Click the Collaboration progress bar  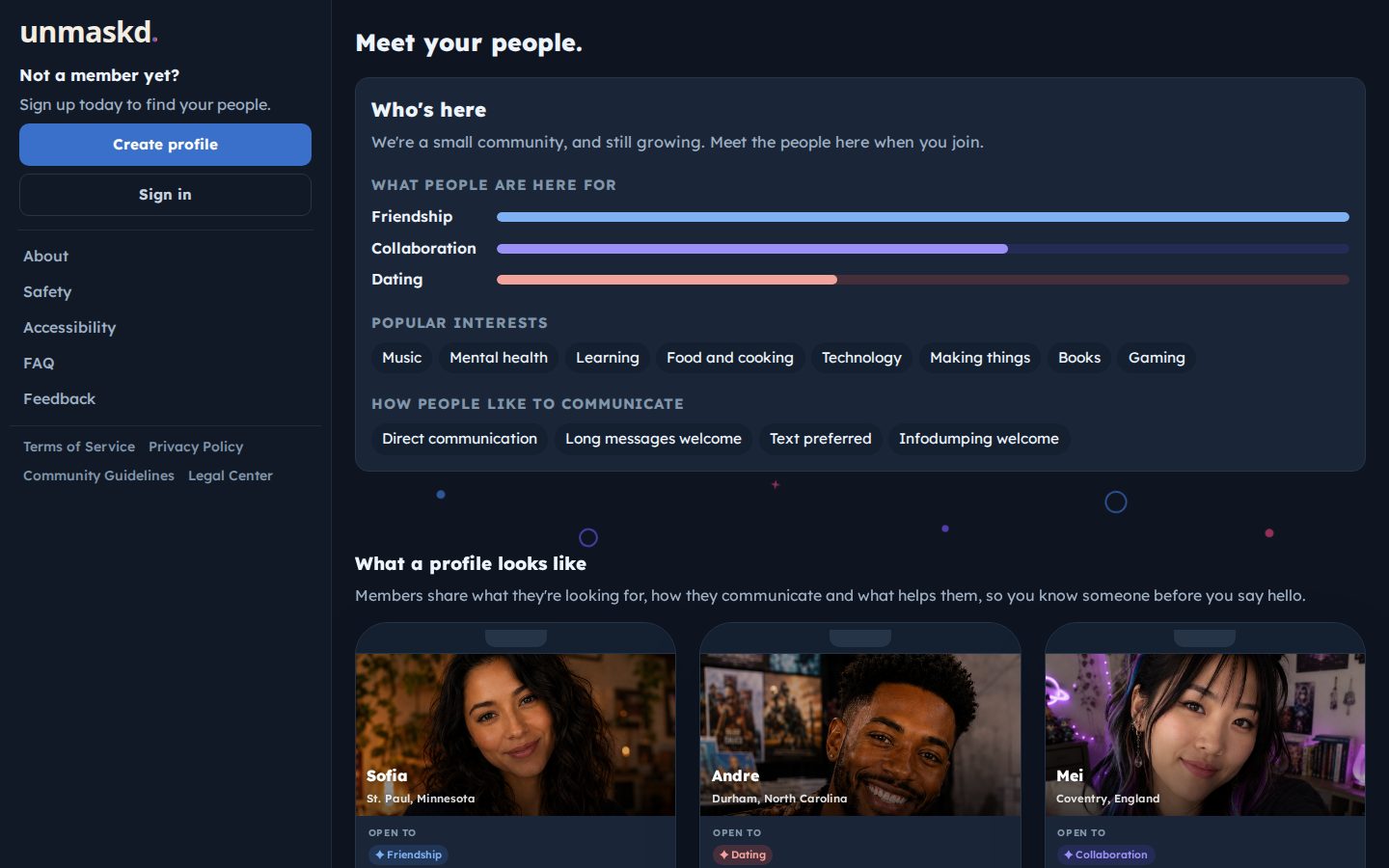click(x=923, y=249)
